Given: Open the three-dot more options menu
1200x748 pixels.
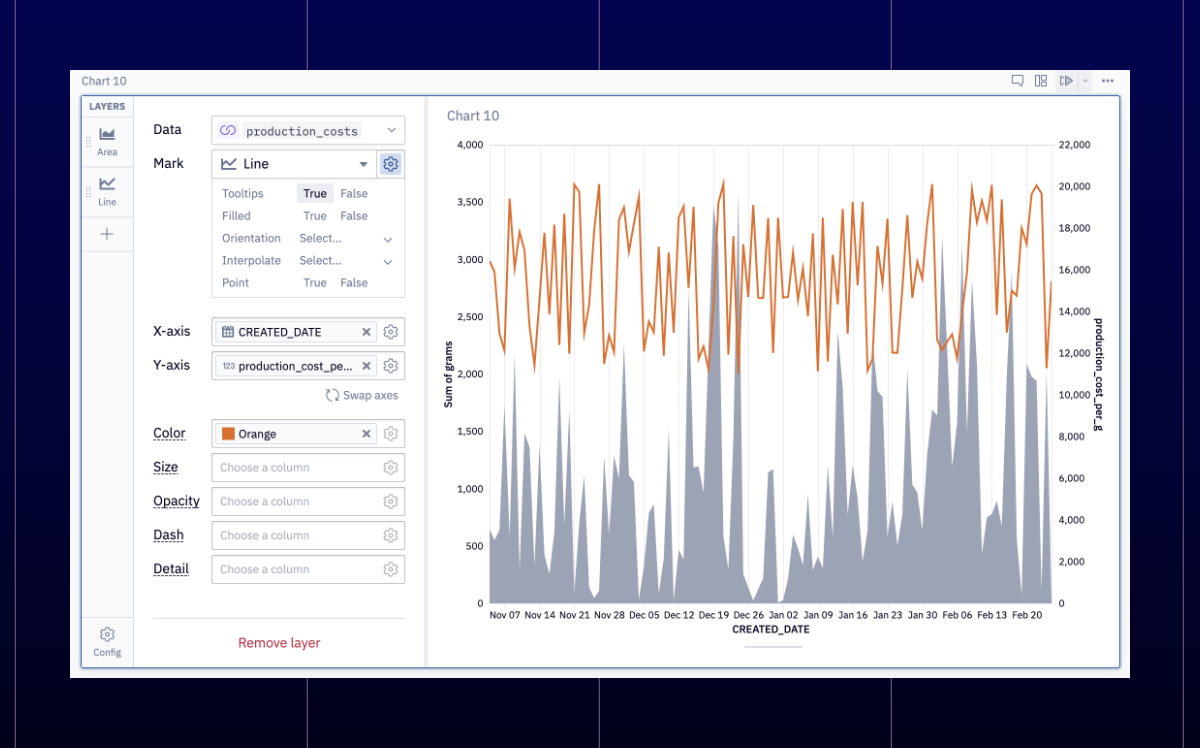Looking at the screenshot, I should tap(1107, 81).
